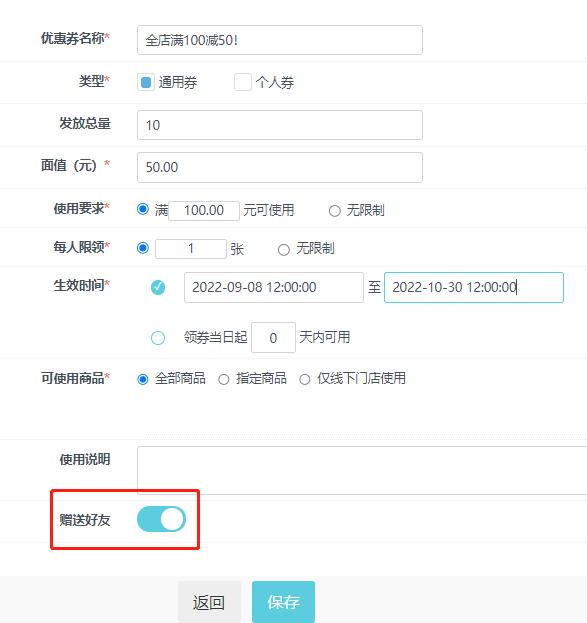Viewport: 587px width, 623px height.
Task: Select the 领券当日起 days option
Action: click(x=158, y=338)
